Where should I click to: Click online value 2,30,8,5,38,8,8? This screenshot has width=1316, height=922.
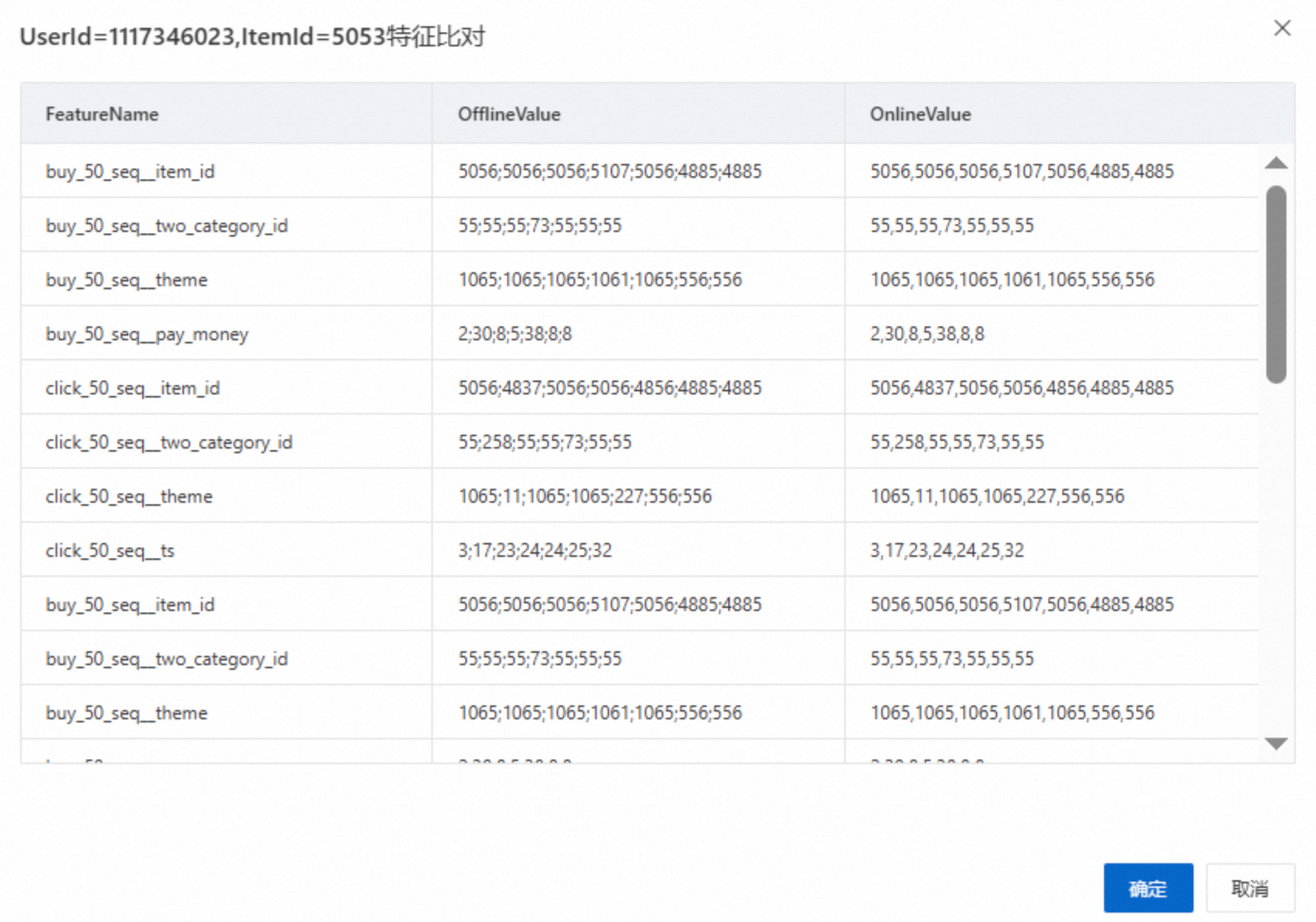pyautogui.click(x=927, y=334)
